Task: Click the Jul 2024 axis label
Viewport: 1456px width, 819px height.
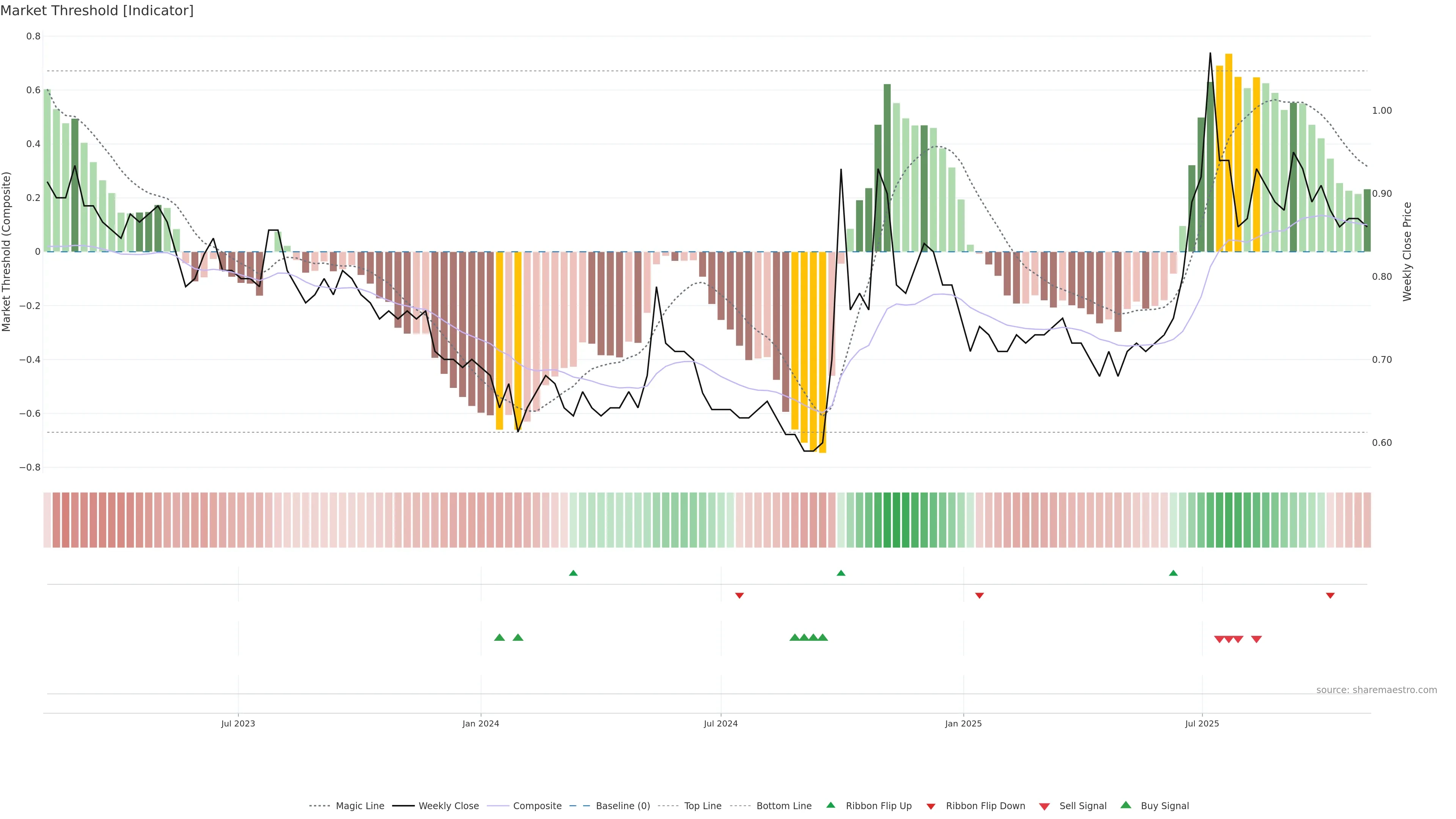Action: (x=721, y=723)
